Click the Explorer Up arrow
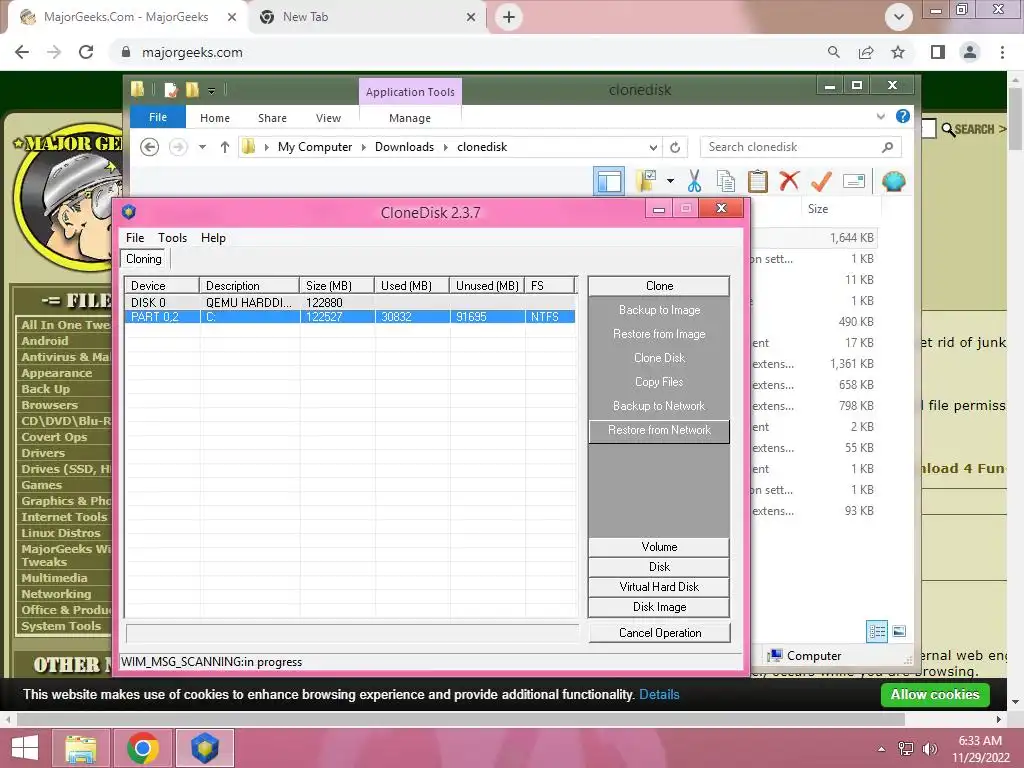 pos(225,147)
